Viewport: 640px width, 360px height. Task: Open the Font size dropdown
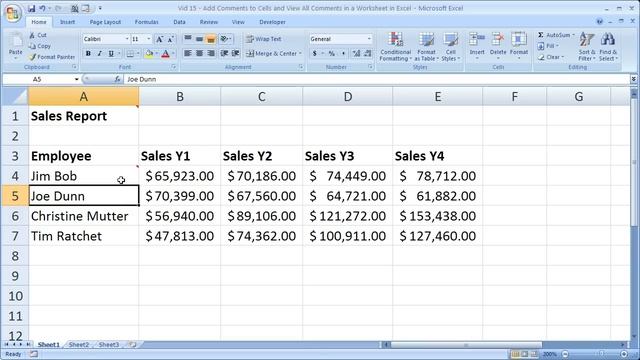tap(149, 39)
